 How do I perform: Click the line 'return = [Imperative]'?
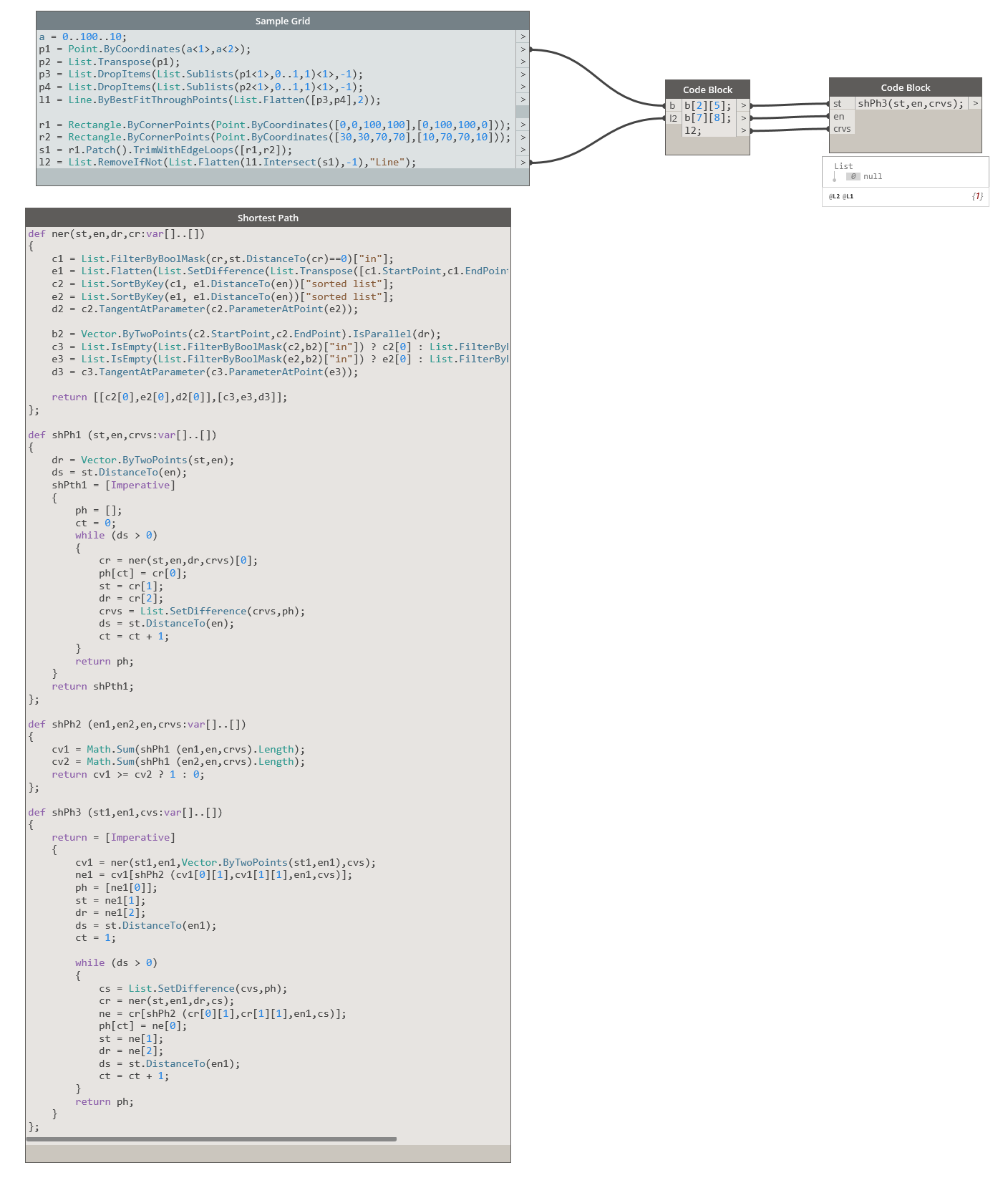(113, 837)
